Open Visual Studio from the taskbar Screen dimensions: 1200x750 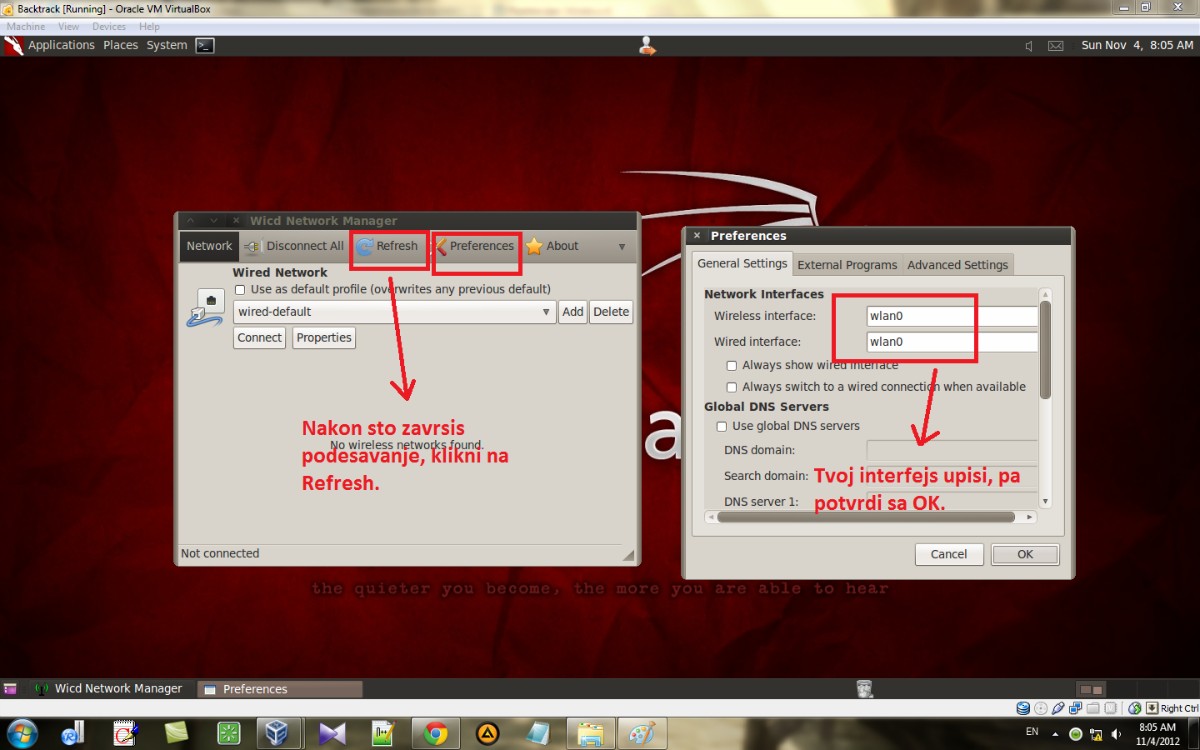[x=331, y=733]
